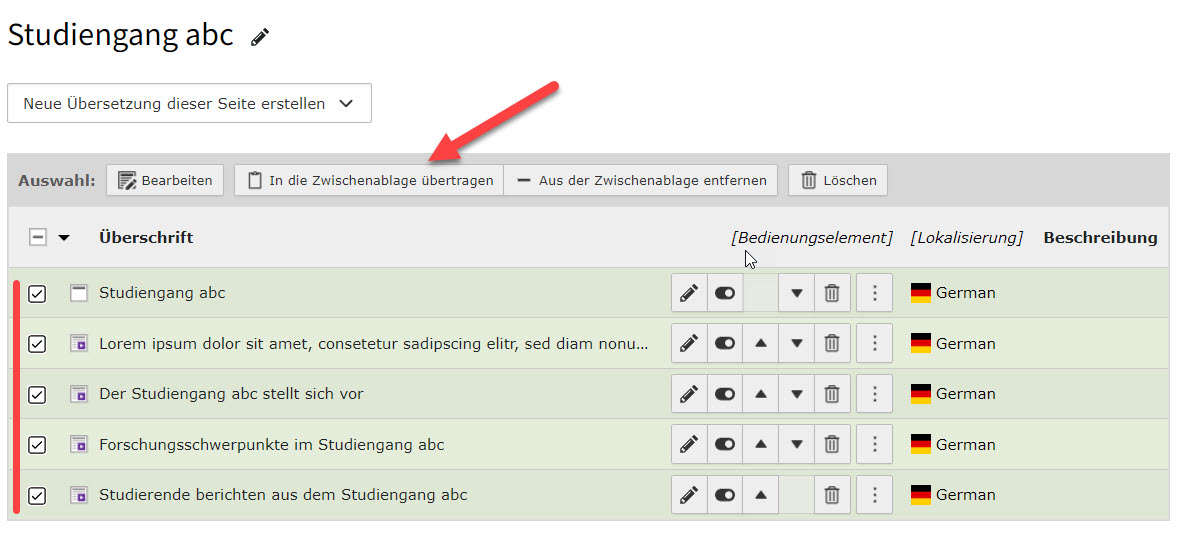
Task: Uncheck checkbox for 'Studierende berichten' row
Action: pyautogui.click(x=37, y=495)
